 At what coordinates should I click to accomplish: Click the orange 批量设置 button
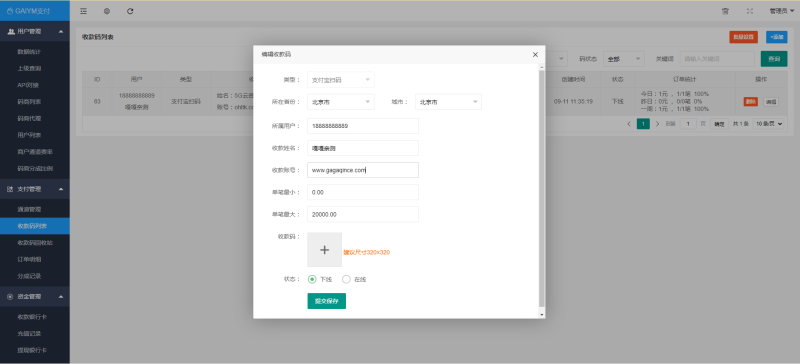pos(743,37)
